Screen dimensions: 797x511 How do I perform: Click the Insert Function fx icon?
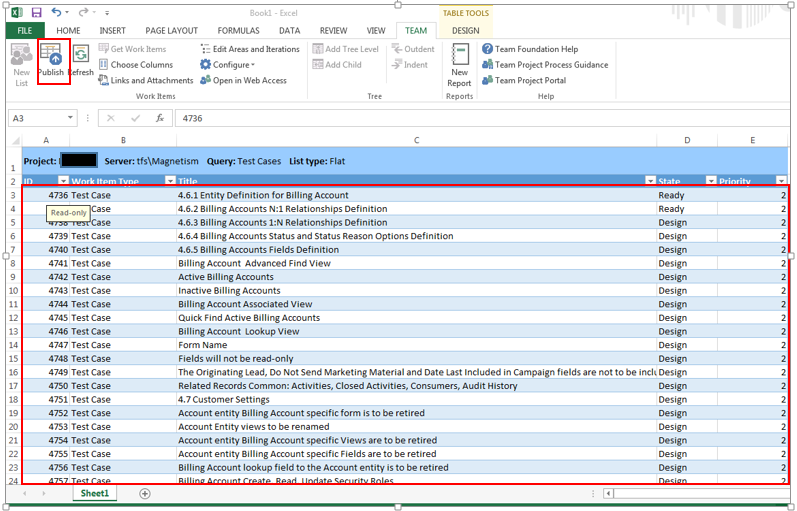[159, 118]
